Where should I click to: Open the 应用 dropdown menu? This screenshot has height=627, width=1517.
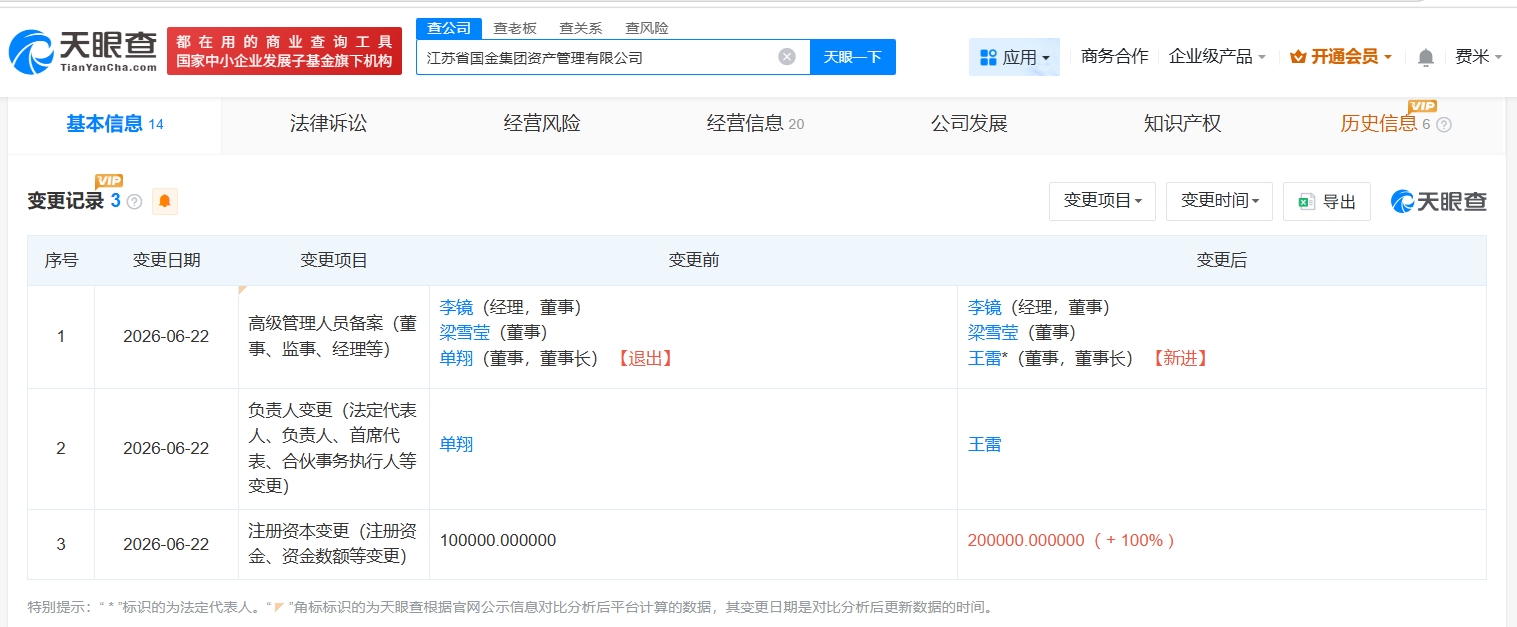(x=1014, y=57)
